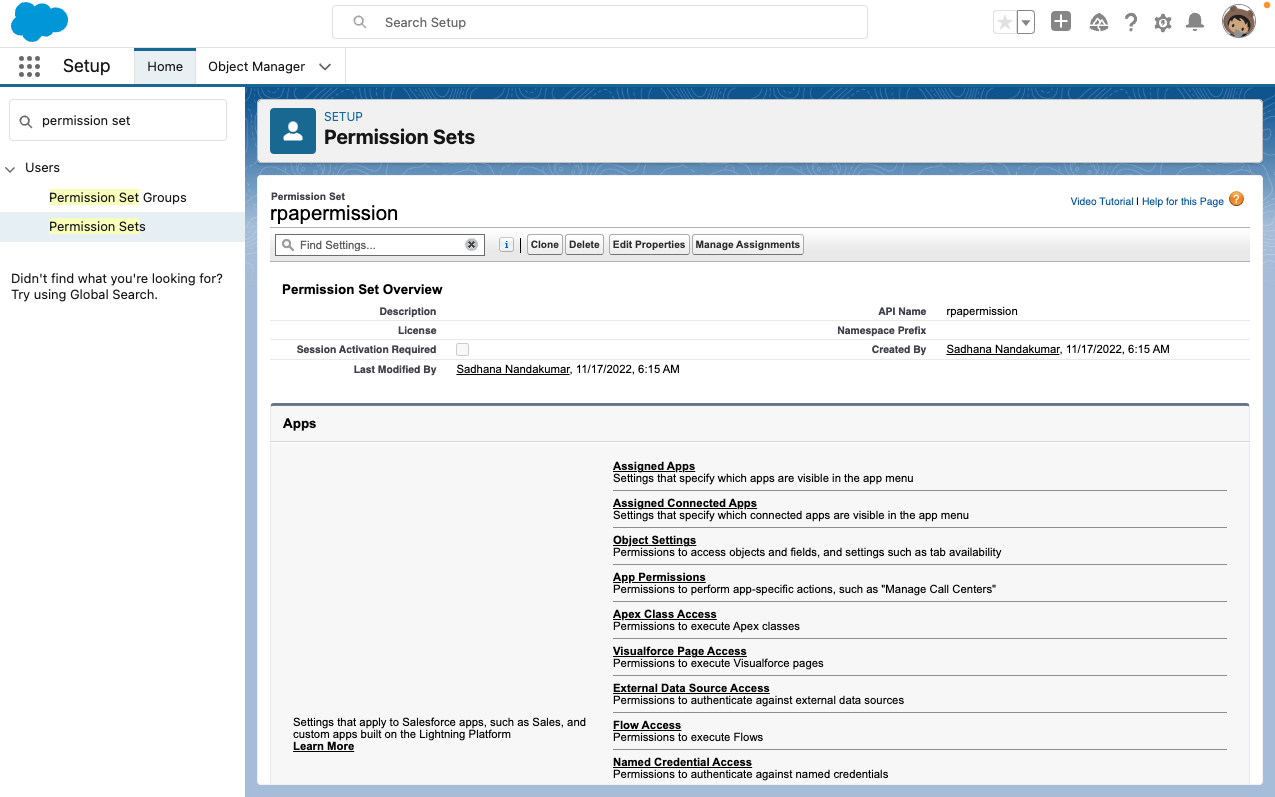Open the Object Manager tab

(x=256, y=66)
